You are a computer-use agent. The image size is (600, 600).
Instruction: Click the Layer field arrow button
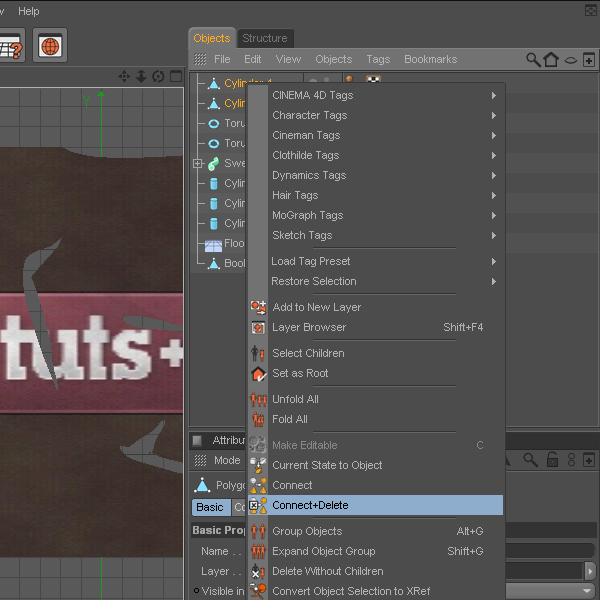pyautogui.click(x=590, y=571)
